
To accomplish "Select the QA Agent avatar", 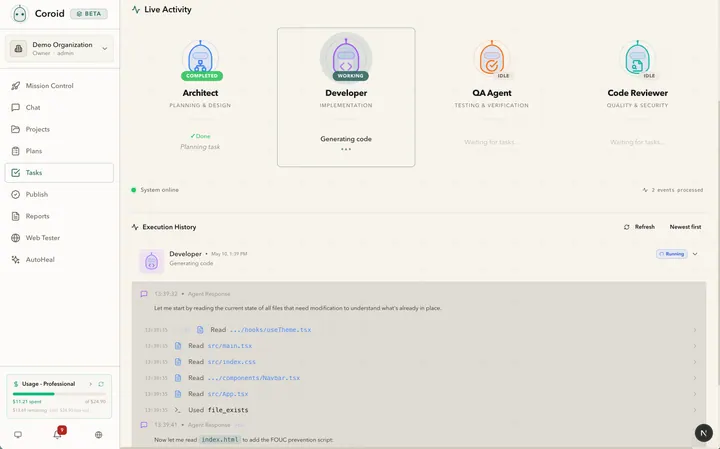I will pyautogui.click(x=492, y=58).
